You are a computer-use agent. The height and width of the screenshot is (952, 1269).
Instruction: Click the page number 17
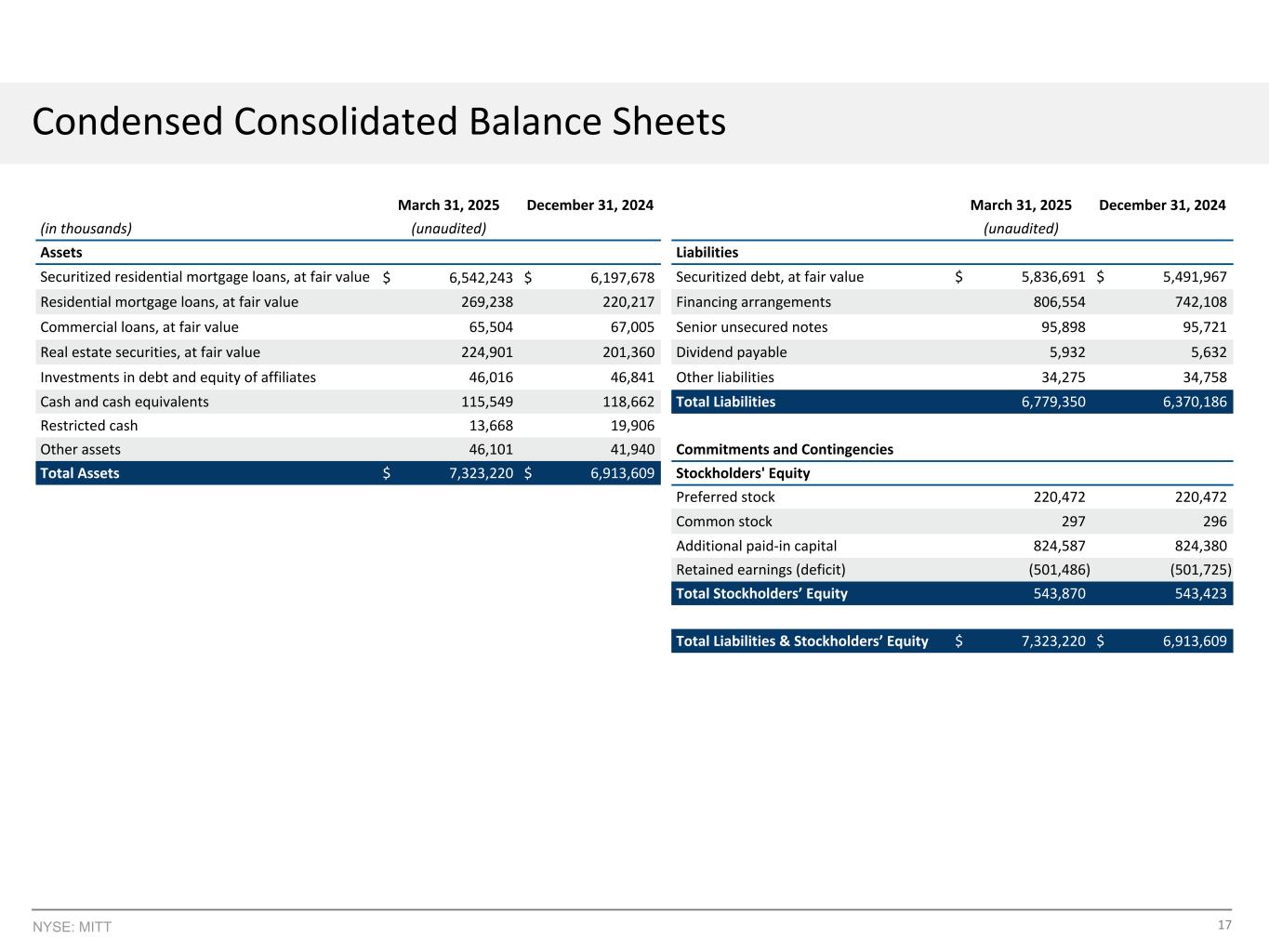pos(1224,925)
